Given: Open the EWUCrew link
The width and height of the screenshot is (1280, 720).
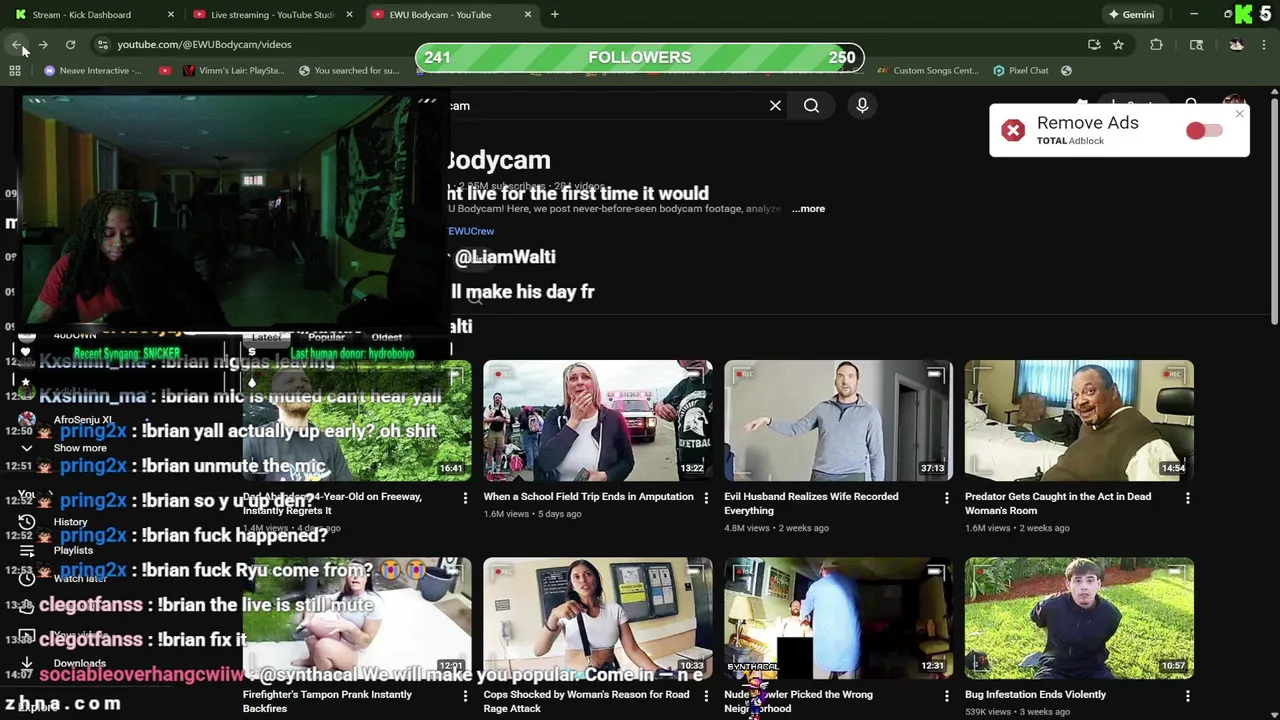Looking at the screenshot, I should 471,231.
